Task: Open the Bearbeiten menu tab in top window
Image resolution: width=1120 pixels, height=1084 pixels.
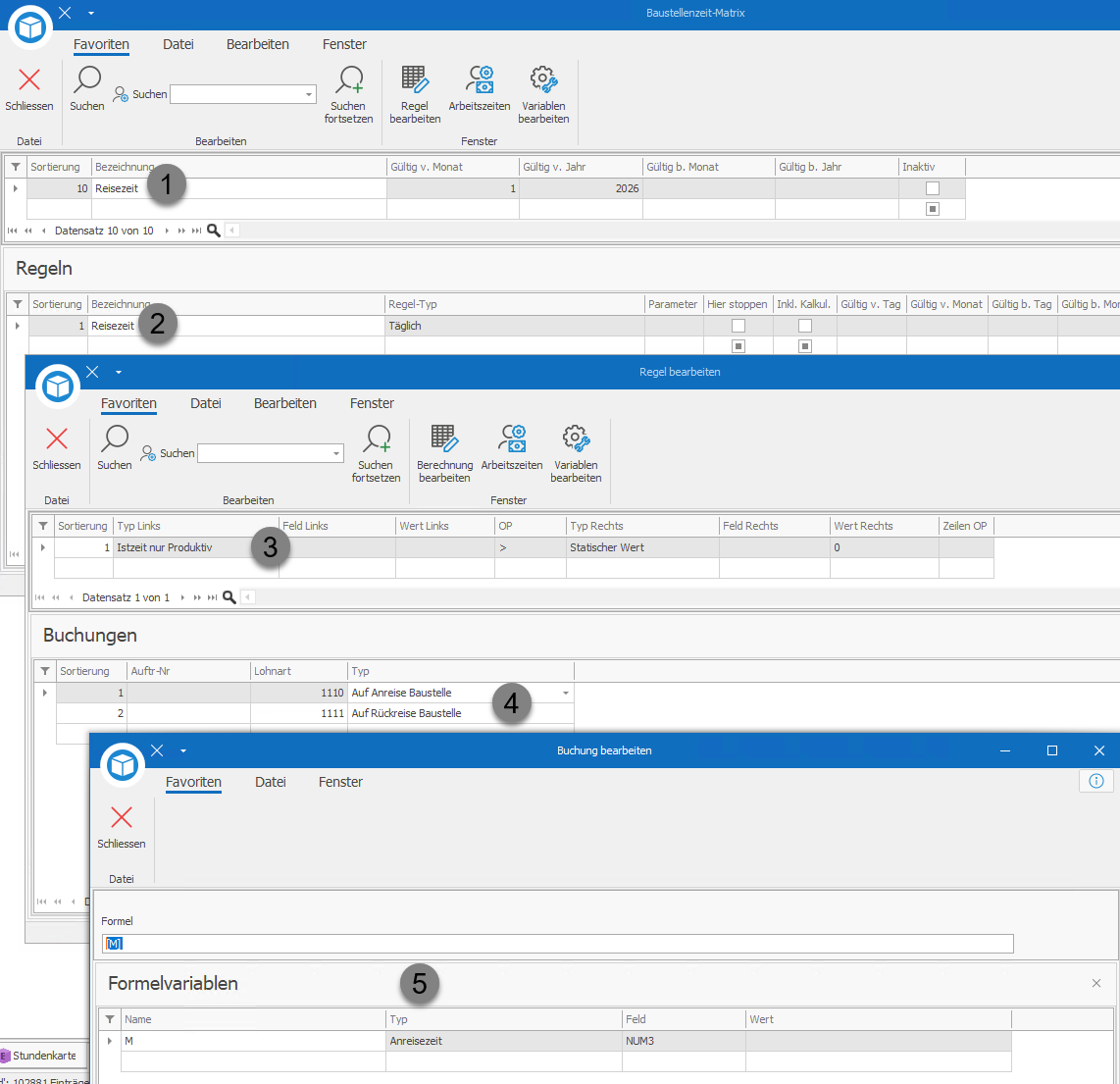Action: point(258,44)
